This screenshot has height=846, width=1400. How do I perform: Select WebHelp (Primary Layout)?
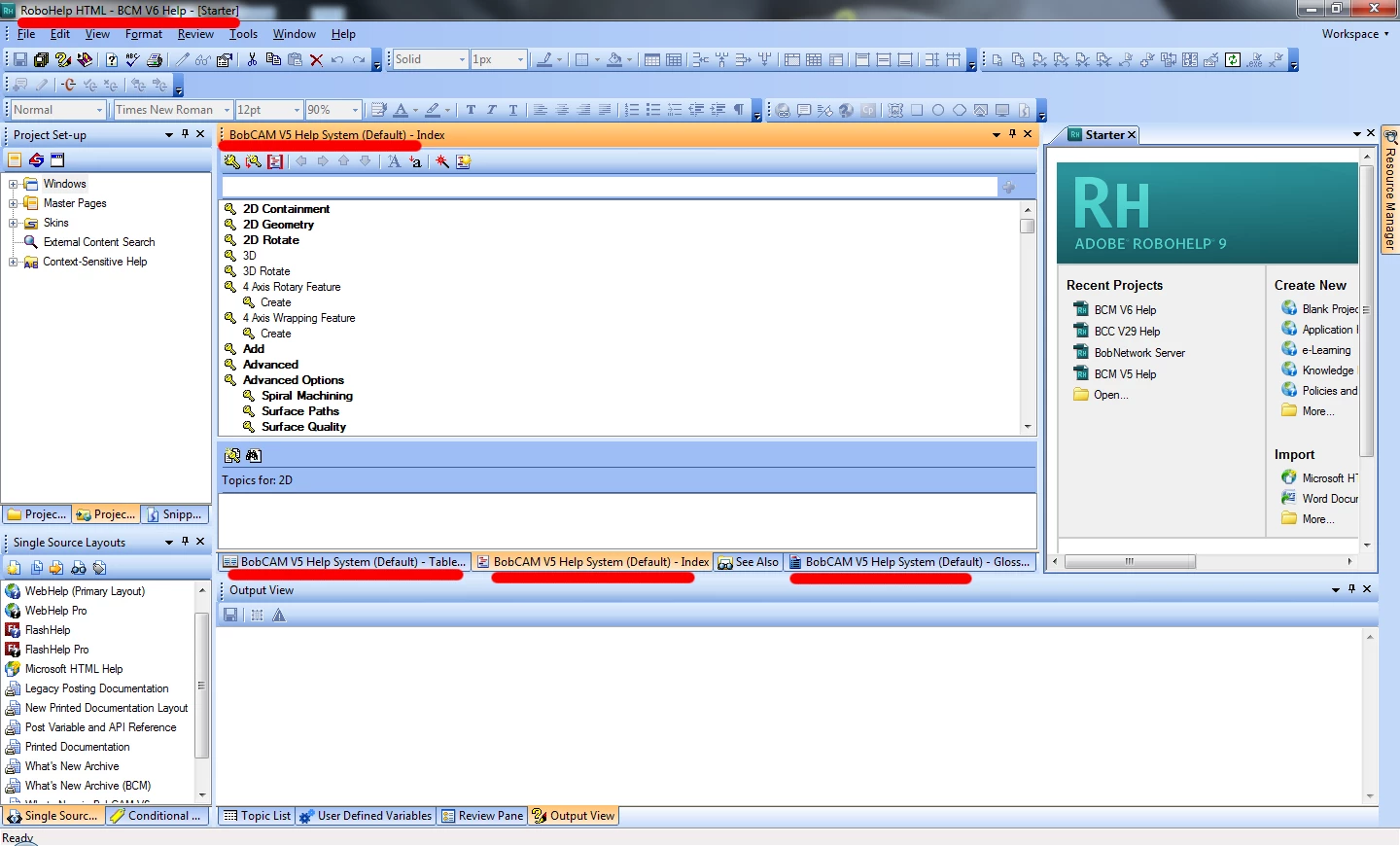[x=85, y=591]
